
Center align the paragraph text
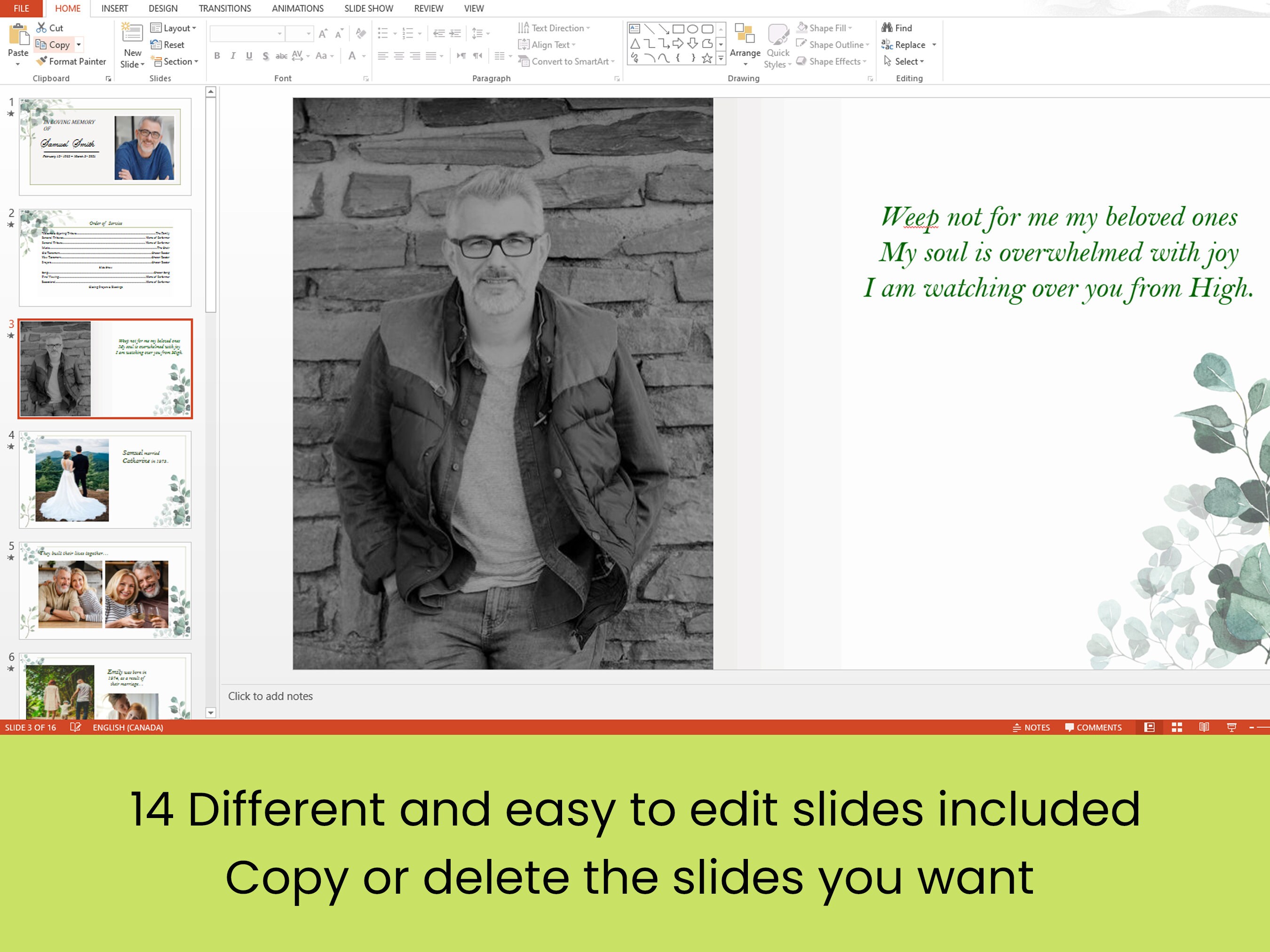(x=399, y=55)
